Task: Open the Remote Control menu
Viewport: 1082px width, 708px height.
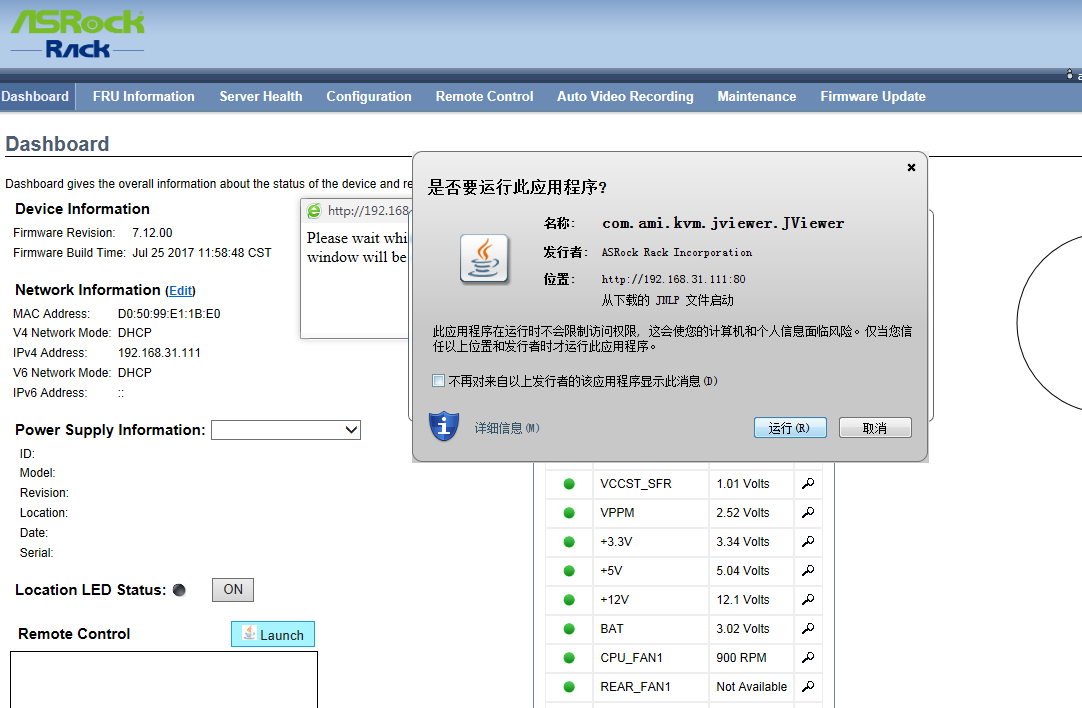Action: (484, 97)
